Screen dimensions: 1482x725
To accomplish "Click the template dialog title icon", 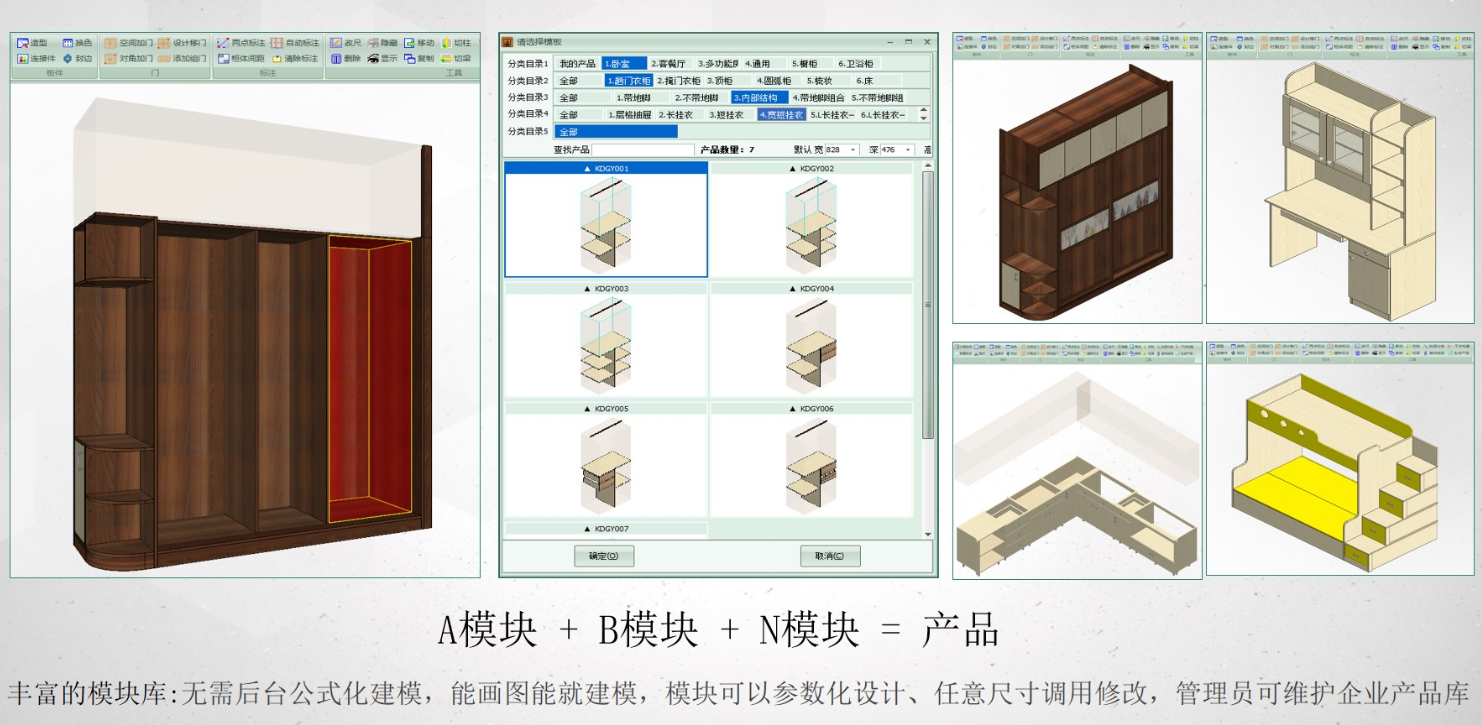I will (508, 42).
